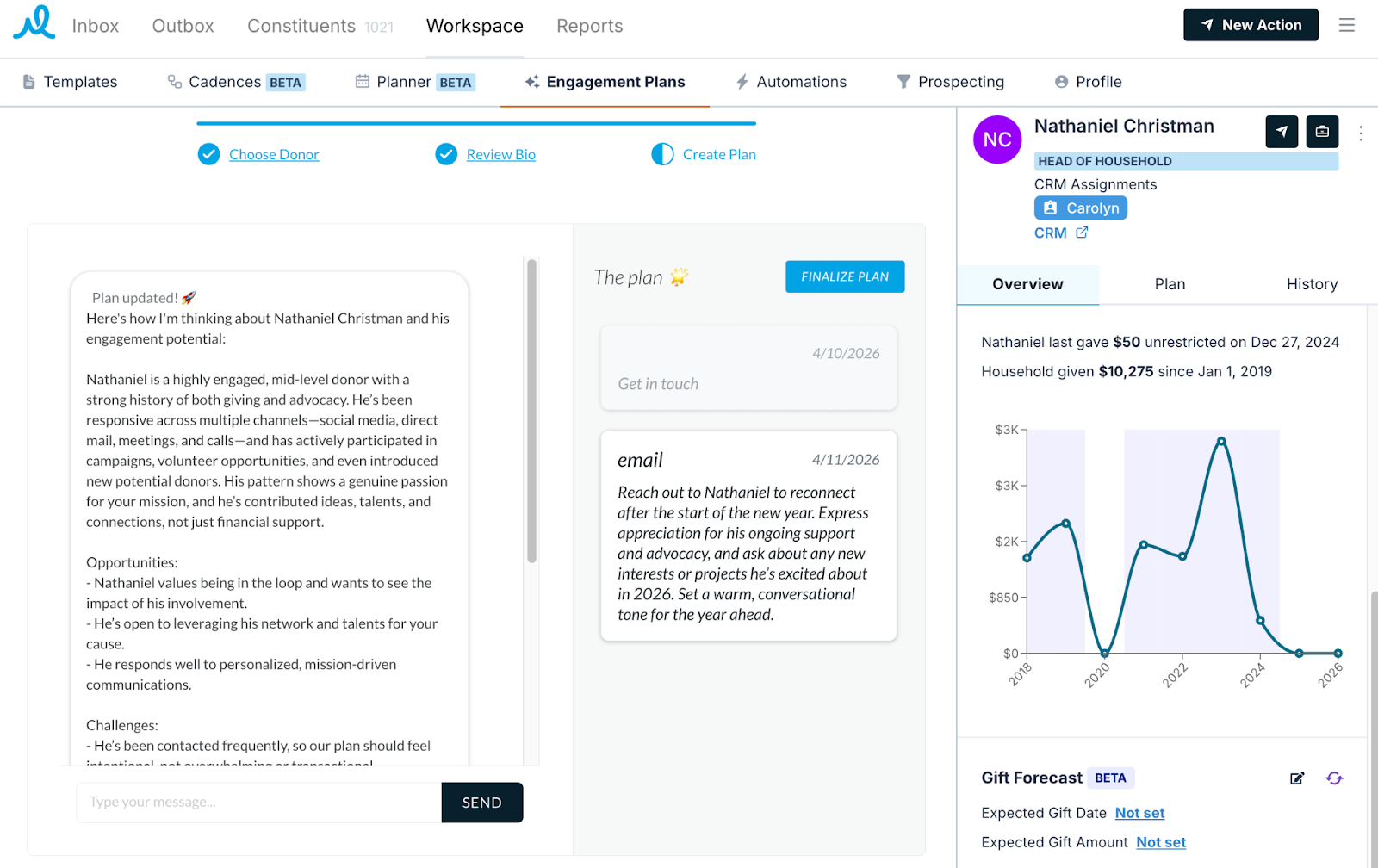
Task: Open the three-dot menu for the donor panel
Action: 1361,133
